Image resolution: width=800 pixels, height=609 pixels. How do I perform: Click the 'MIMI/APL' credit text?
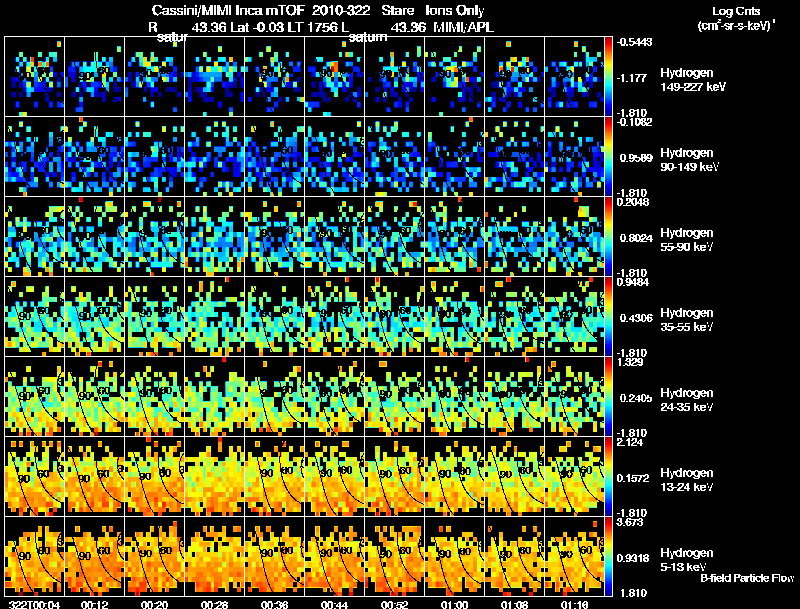[x=463, y=27]
